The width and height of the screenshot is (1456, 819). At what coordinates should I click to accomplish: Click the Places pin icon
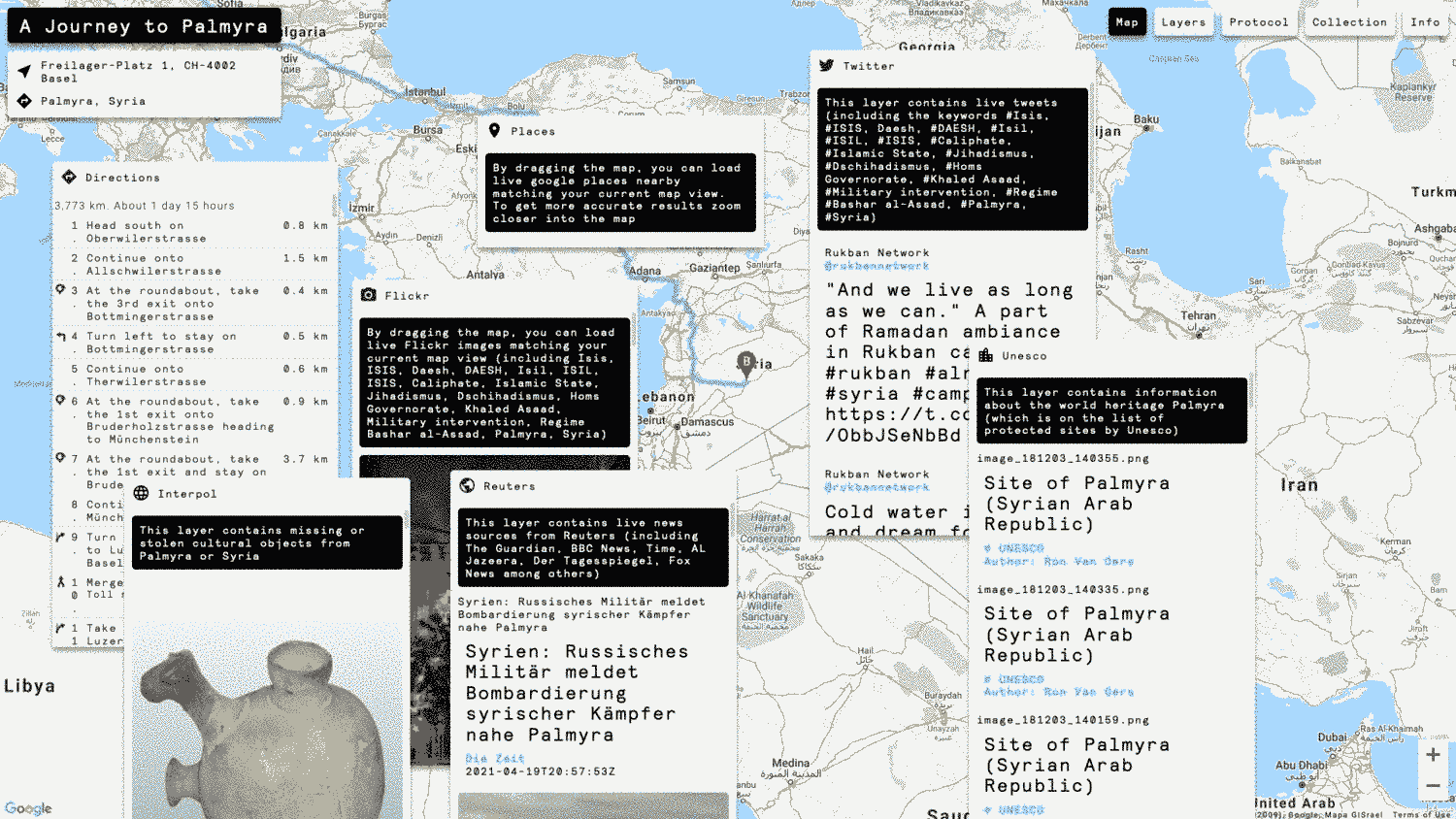click(x=494, y=131)
